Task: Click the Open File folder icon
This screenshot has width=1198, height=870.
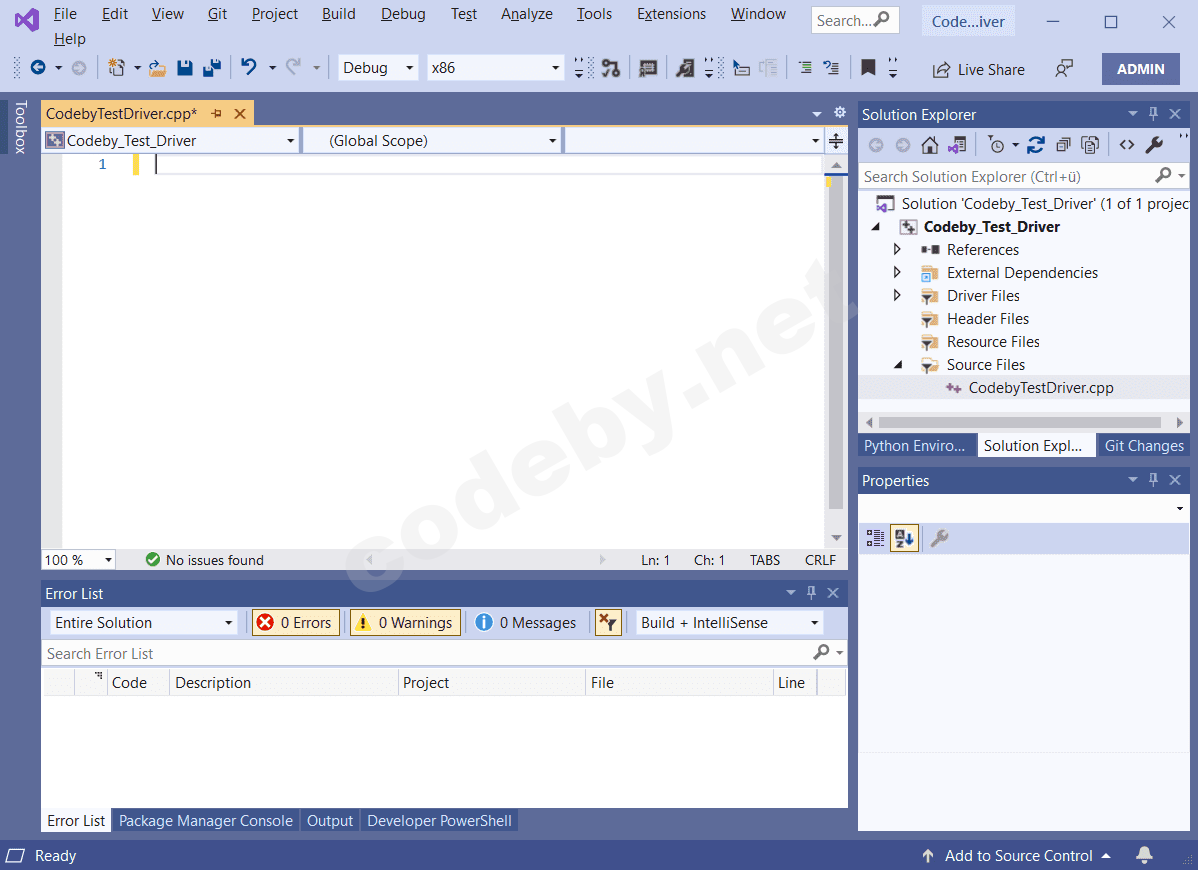Action: [x=157, y=68]
